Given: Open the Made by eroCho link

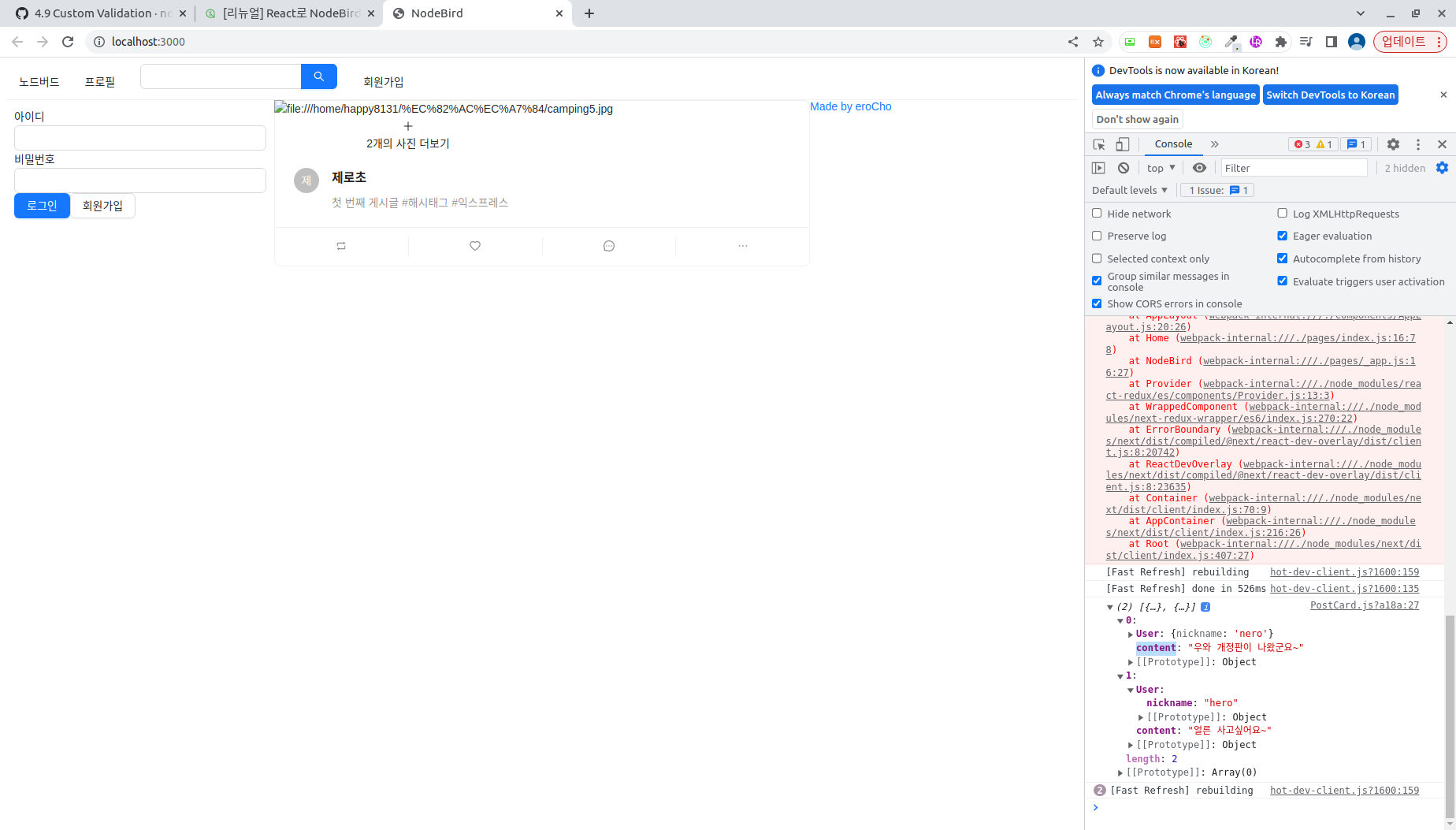Looking at the screenshot, I should 851,106.
